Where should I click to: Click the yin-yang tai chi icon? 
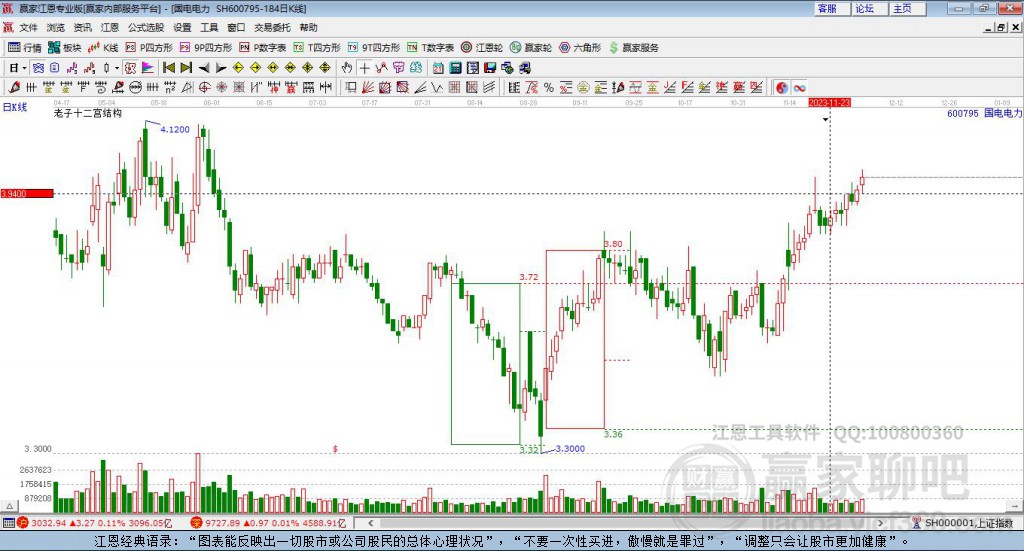(782, 87)
